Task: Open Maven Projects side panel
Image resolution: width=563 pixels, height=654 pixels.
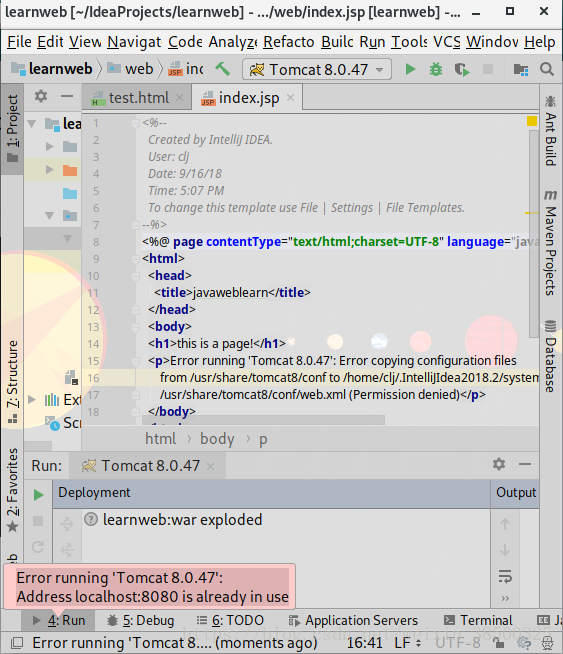Action: point(550,243)
